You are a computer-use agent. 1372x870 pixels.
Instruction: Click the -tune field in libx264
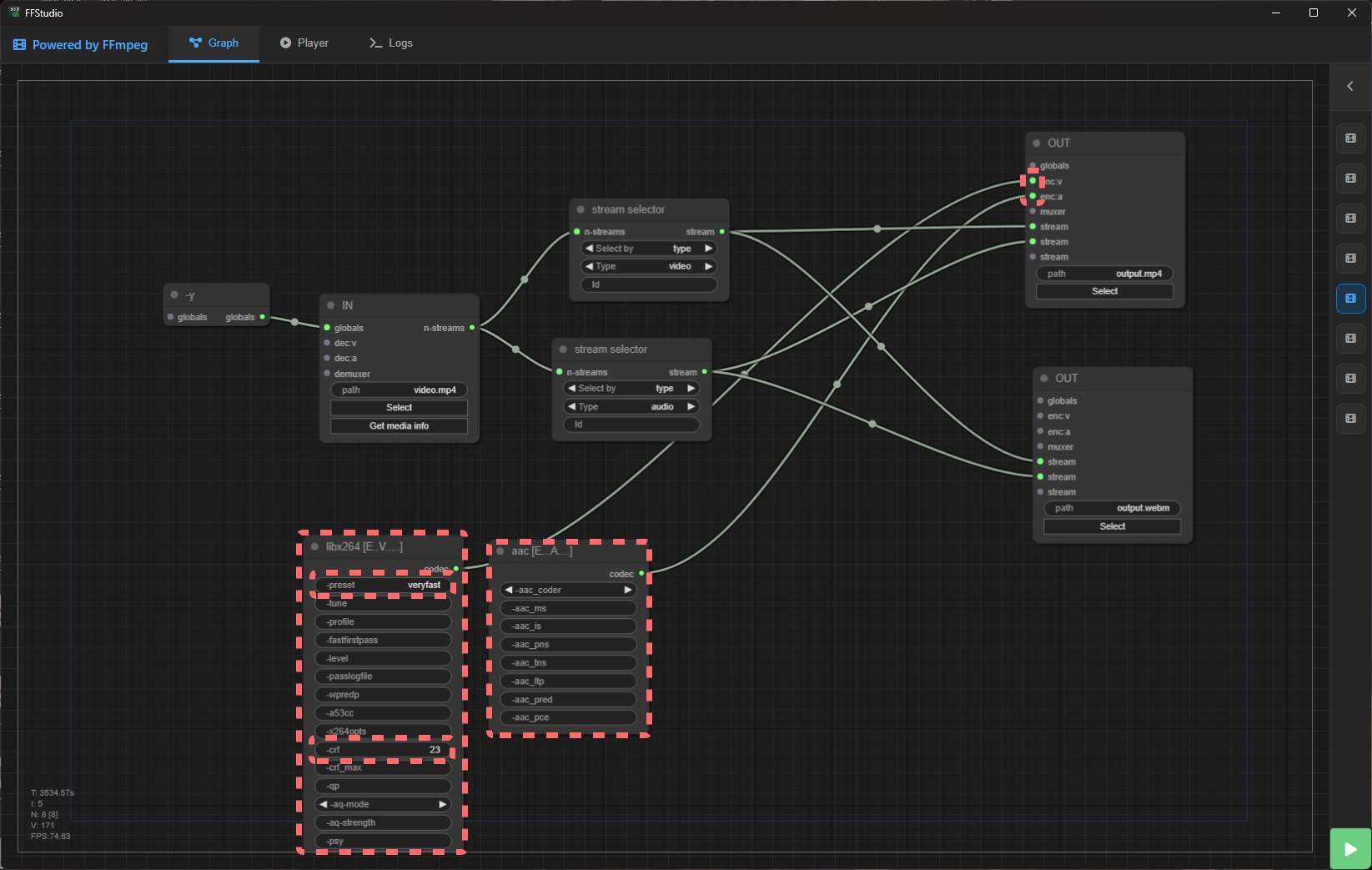tap(383, 603)
